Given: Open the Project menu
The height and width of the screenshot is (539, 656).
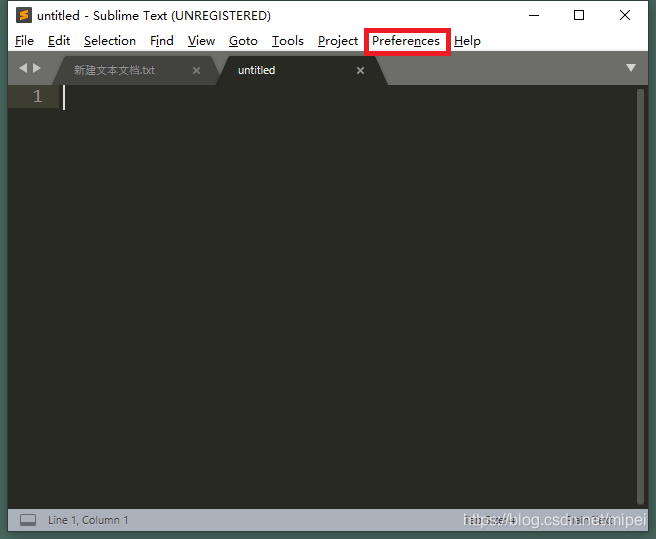Looking at the screenshot, I should point(338,41).
